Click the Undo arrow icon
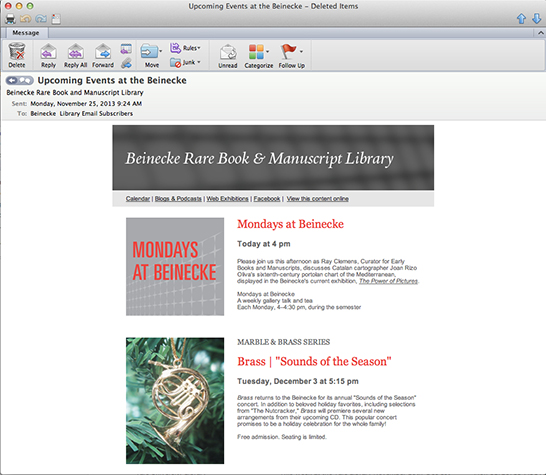The image size is (546, 475). coord(25,18)
